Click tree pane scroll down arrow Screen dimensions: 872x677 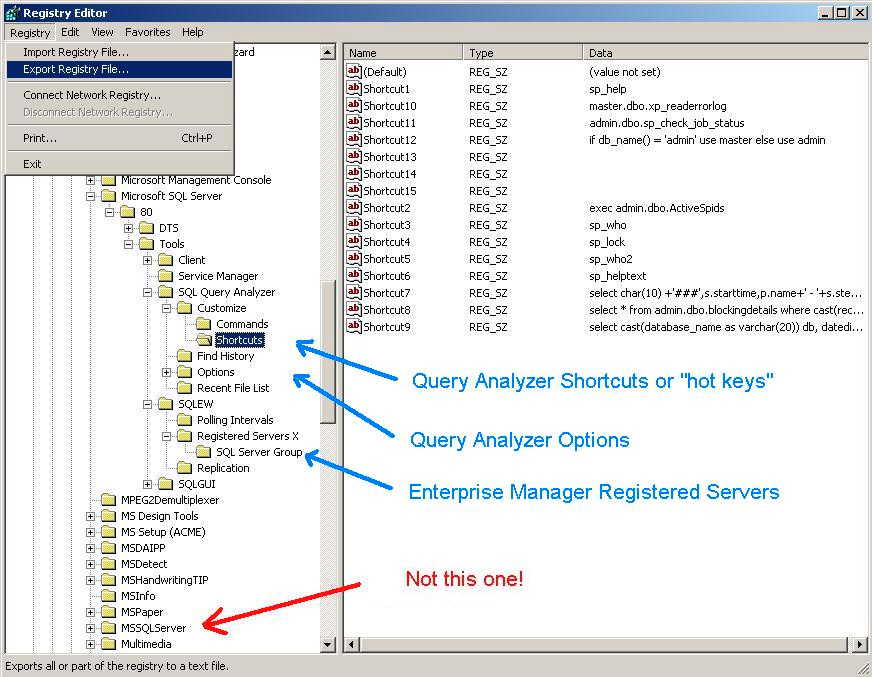click(x=328, y=645)
